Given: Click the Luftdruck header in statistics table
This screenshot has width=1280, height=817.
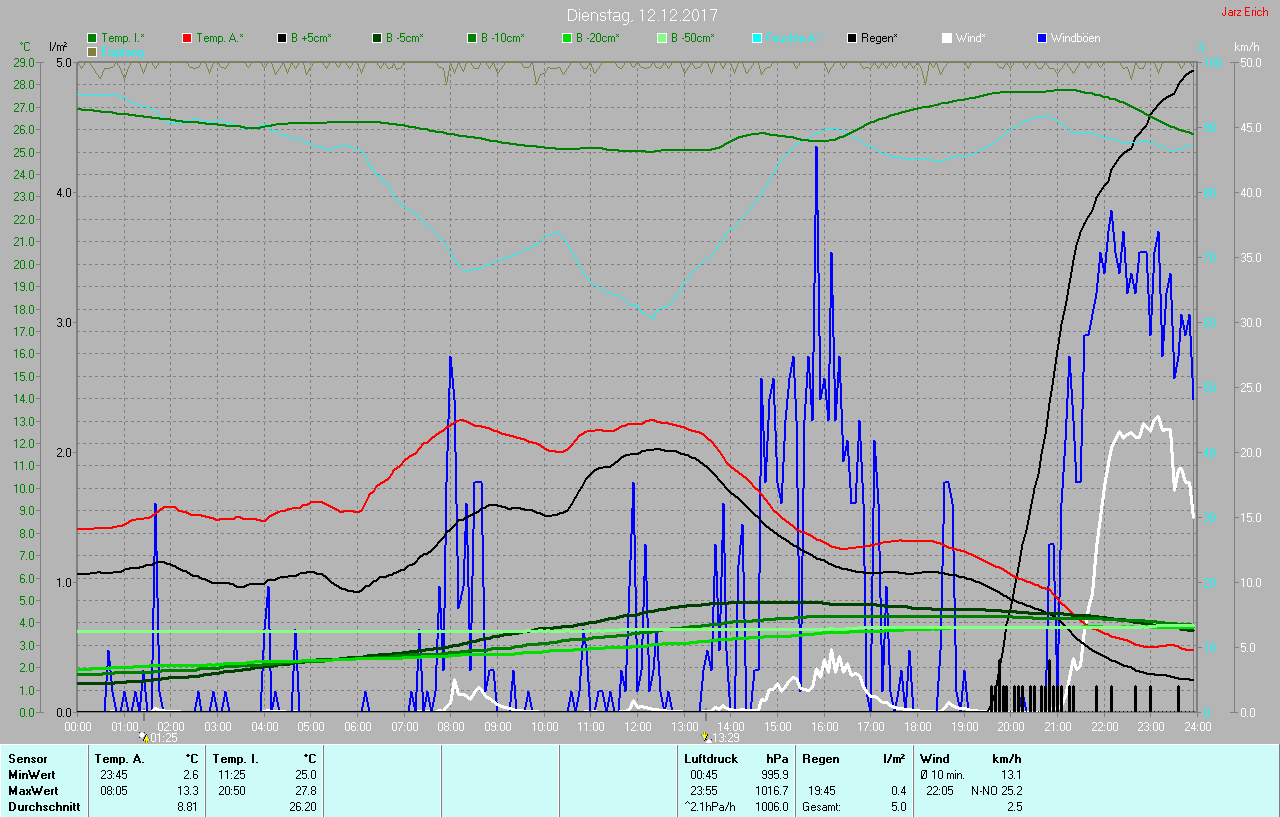Looking at the screenshot, I should pos(710,759).
